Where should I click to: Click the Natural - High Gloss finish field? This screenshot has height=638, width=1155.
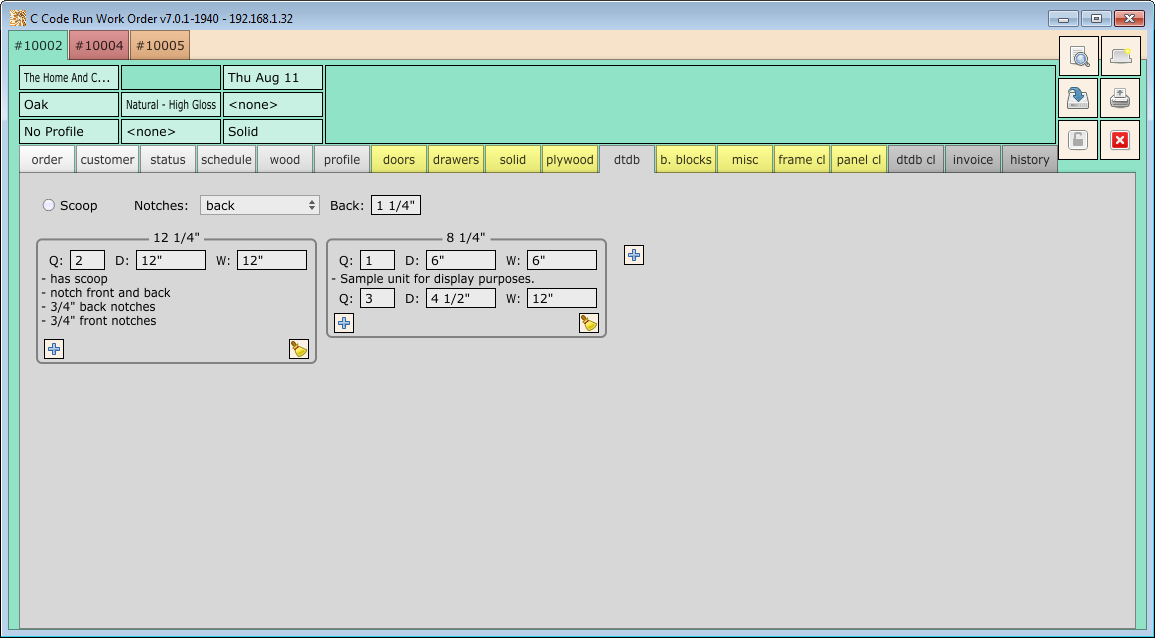[170, 105]
